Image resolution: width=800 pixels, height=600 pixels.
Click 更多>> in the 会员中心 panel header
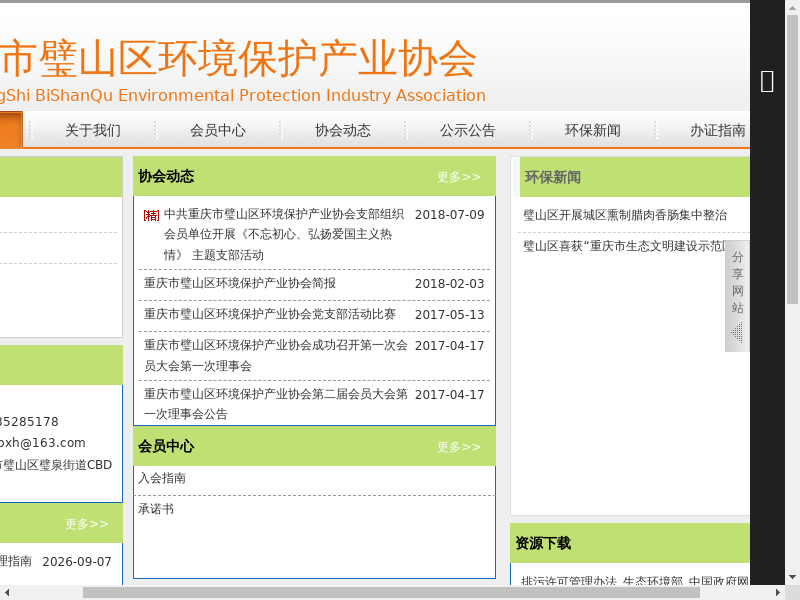point(459,447)
